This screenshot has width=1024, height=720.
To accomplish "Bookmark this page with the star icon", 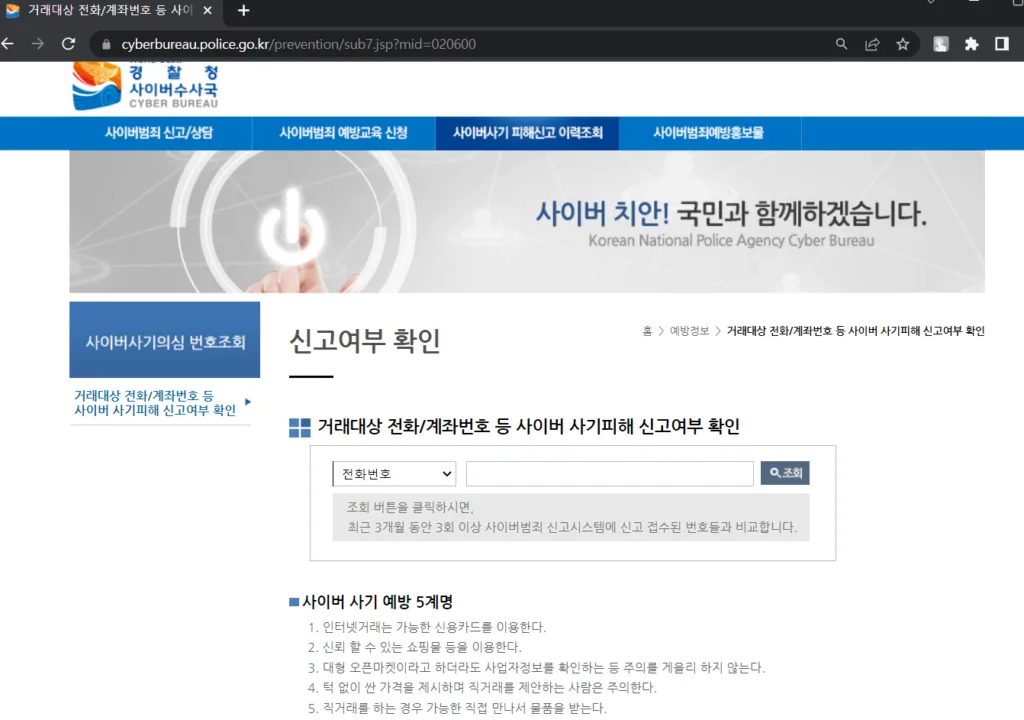I will click(902, 44).
